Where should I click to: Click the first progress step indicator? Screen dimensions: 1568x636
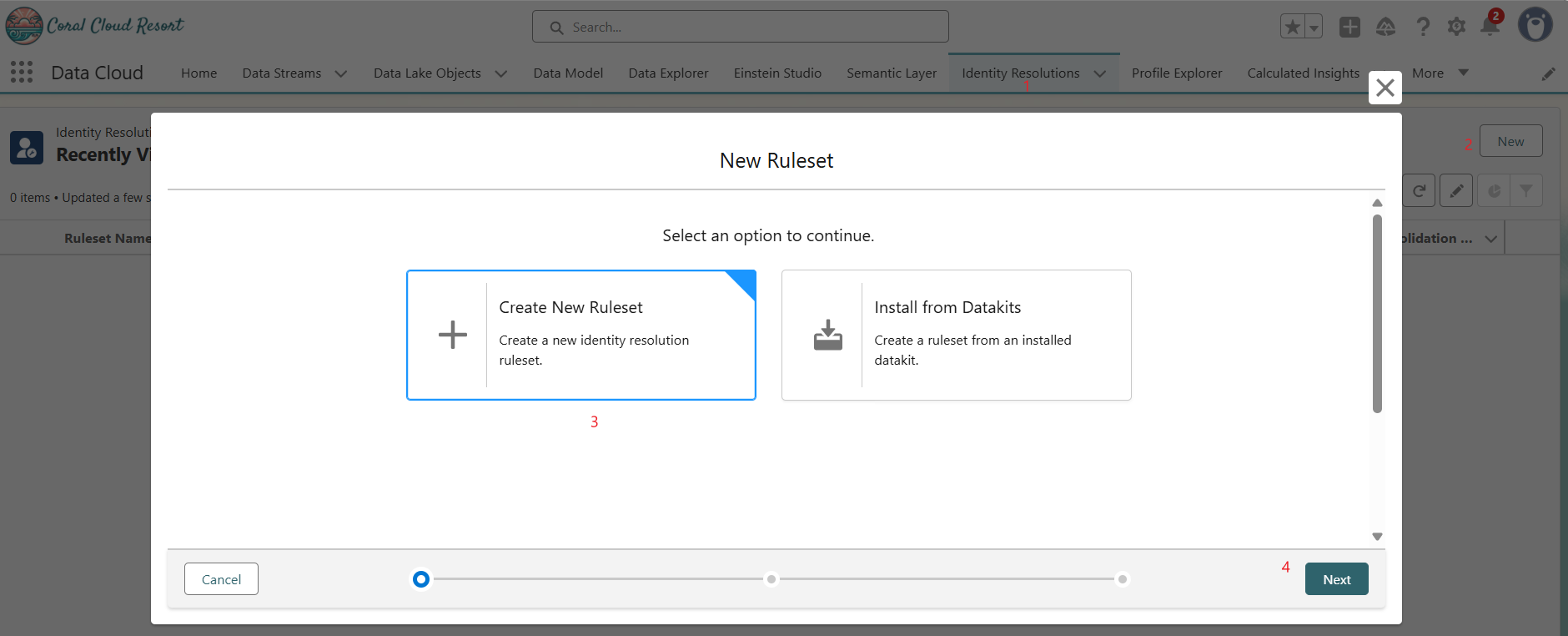coord(421,579)
